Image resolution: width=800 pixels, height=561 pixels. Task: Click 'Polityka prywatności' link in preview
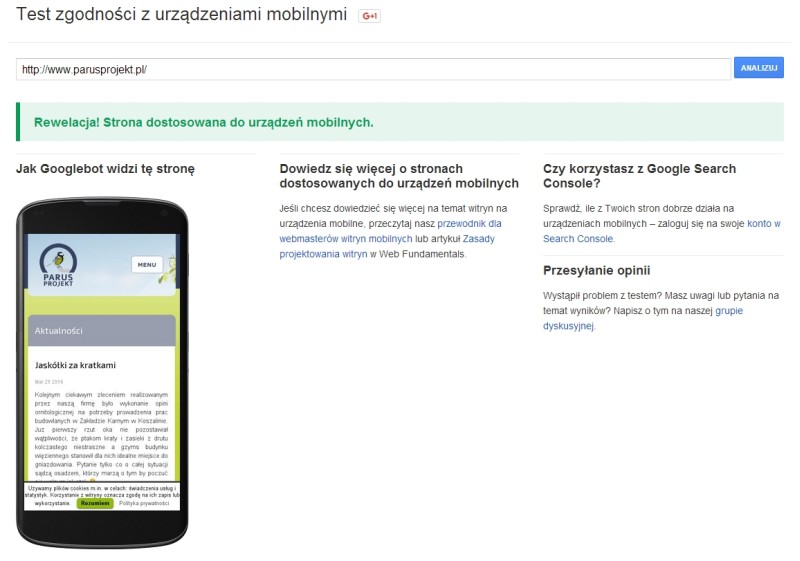144,503
